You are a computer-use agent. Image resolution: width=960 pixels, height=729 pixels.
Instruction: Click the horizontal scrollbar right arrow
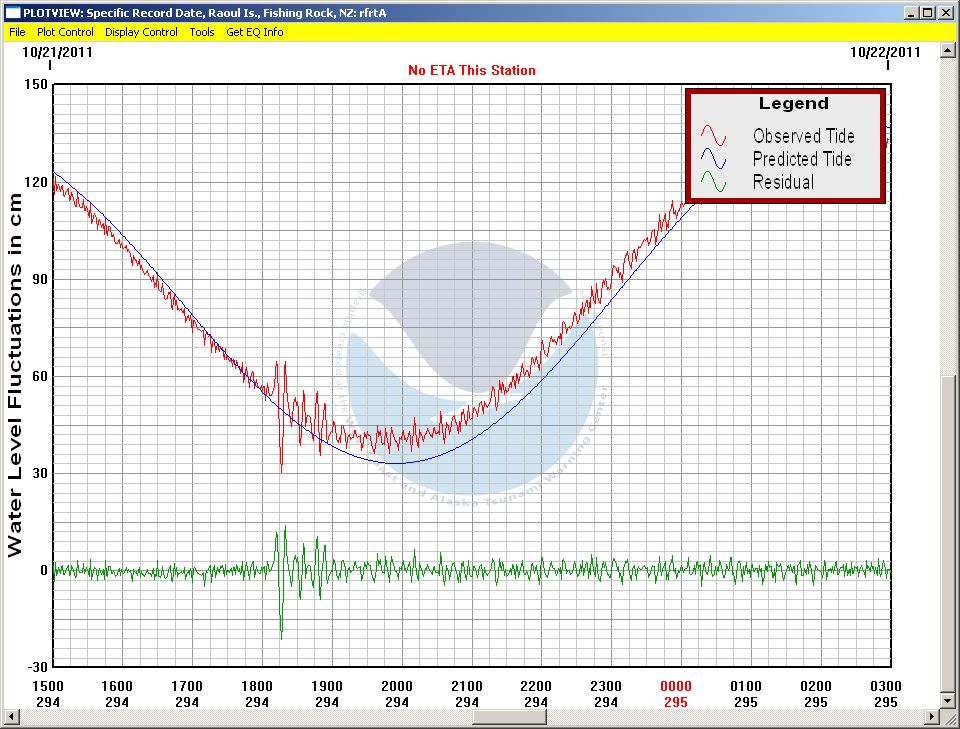pyautogui.click(x=932, y=716)
